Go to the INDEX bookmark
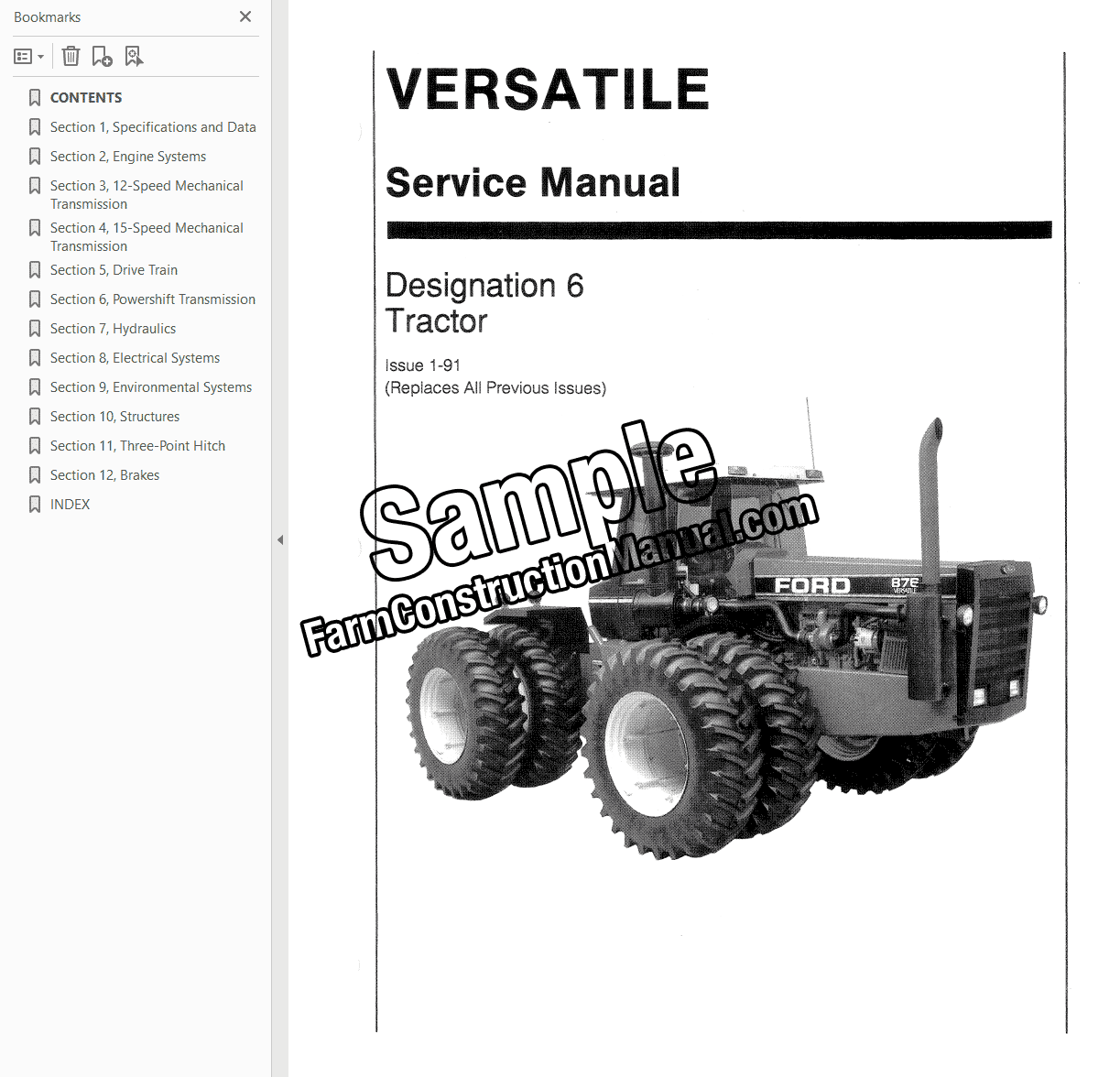 point(70,505)
